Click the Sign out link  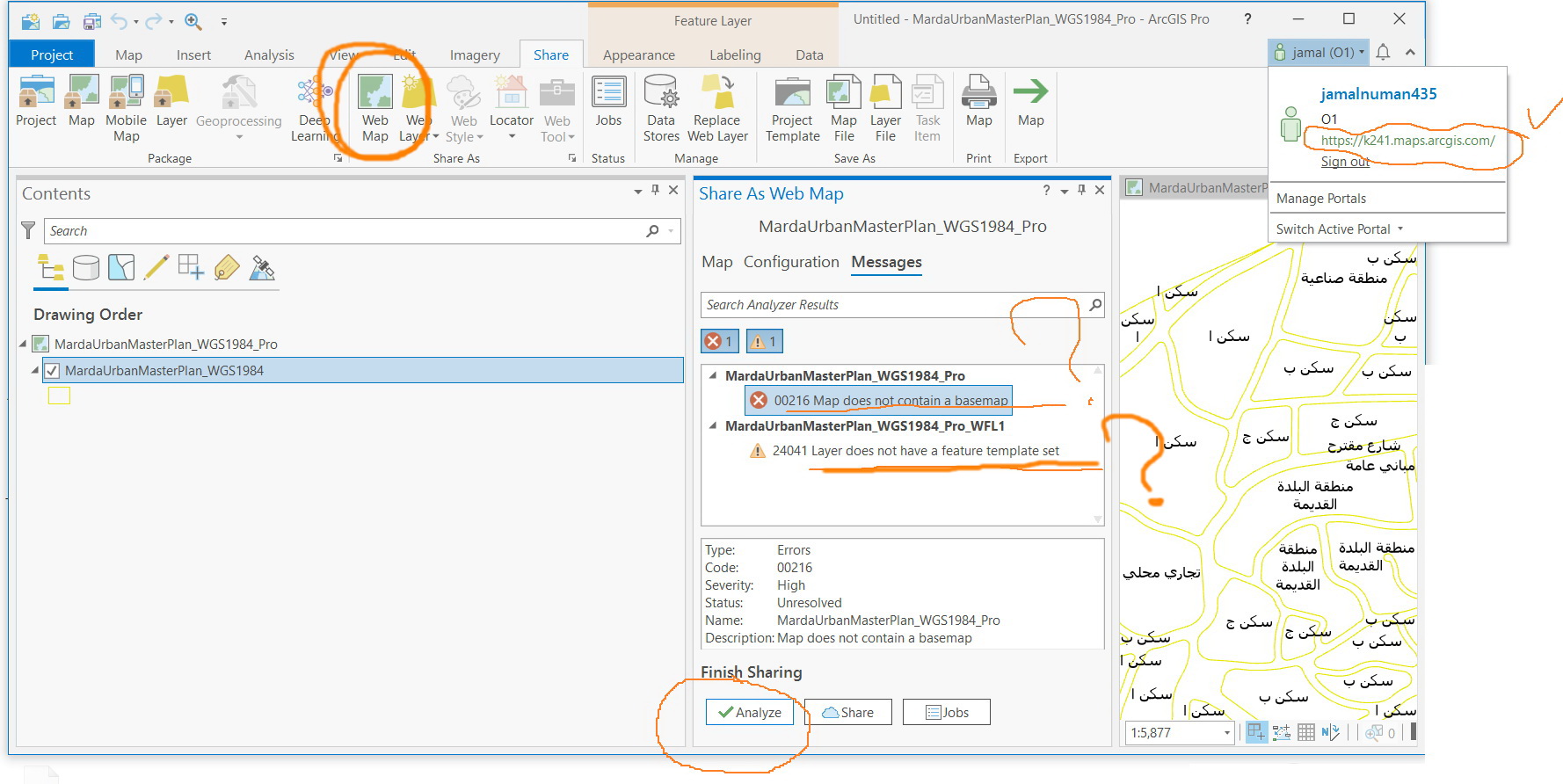pos(1345,162)
